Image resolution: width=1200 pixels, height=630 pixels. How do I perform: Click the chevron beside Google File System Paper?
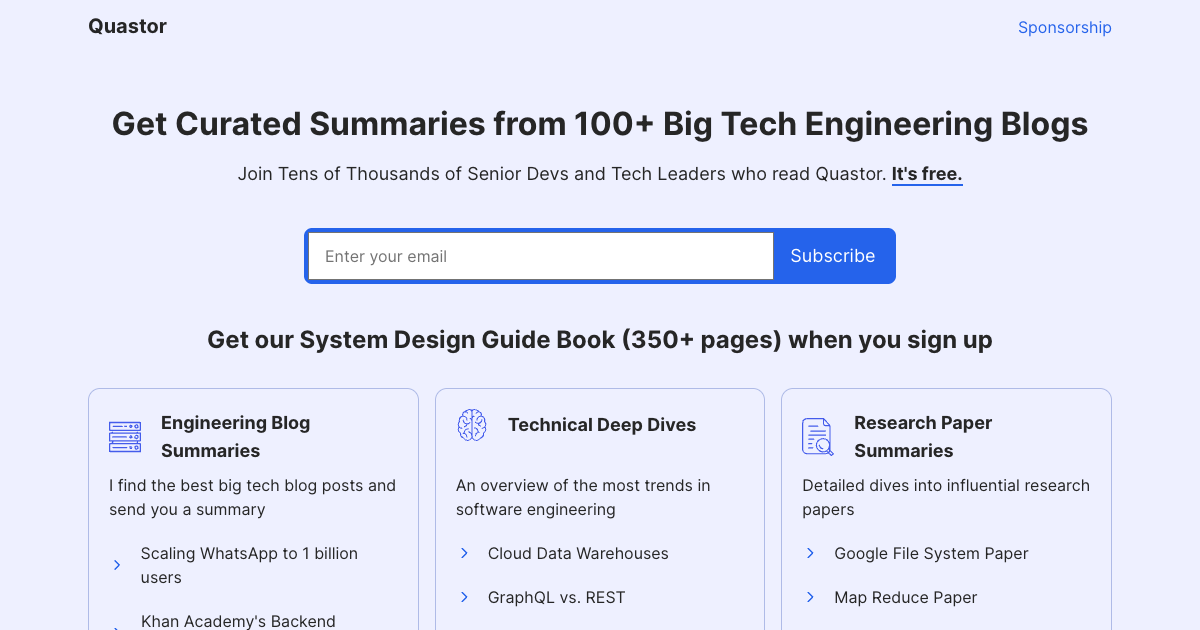point(811,553)
